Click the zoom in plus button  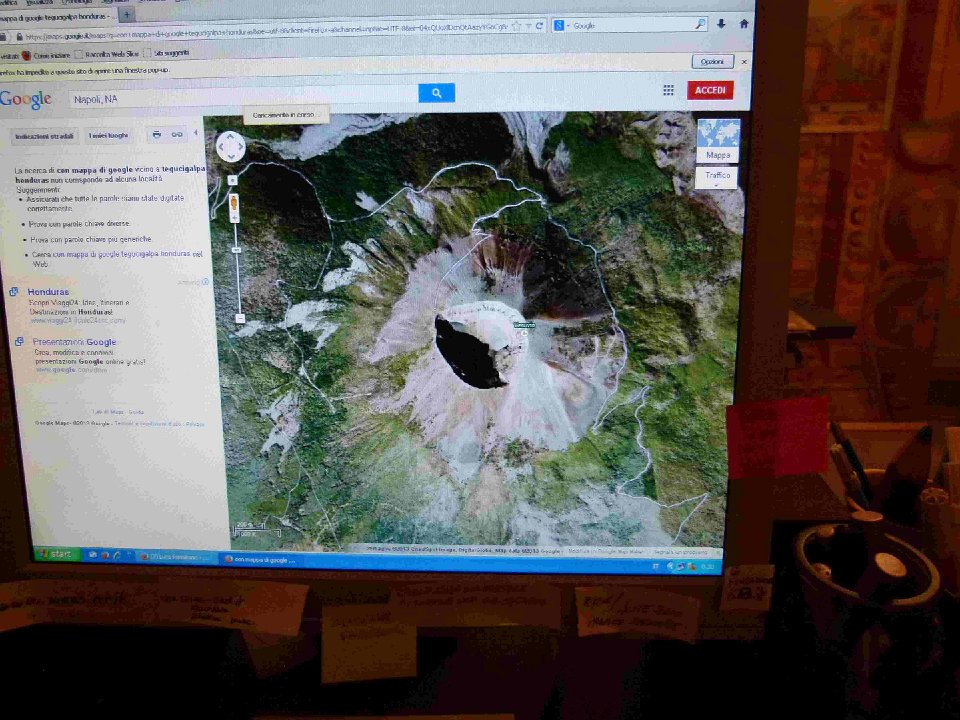[x=233, y=180]
